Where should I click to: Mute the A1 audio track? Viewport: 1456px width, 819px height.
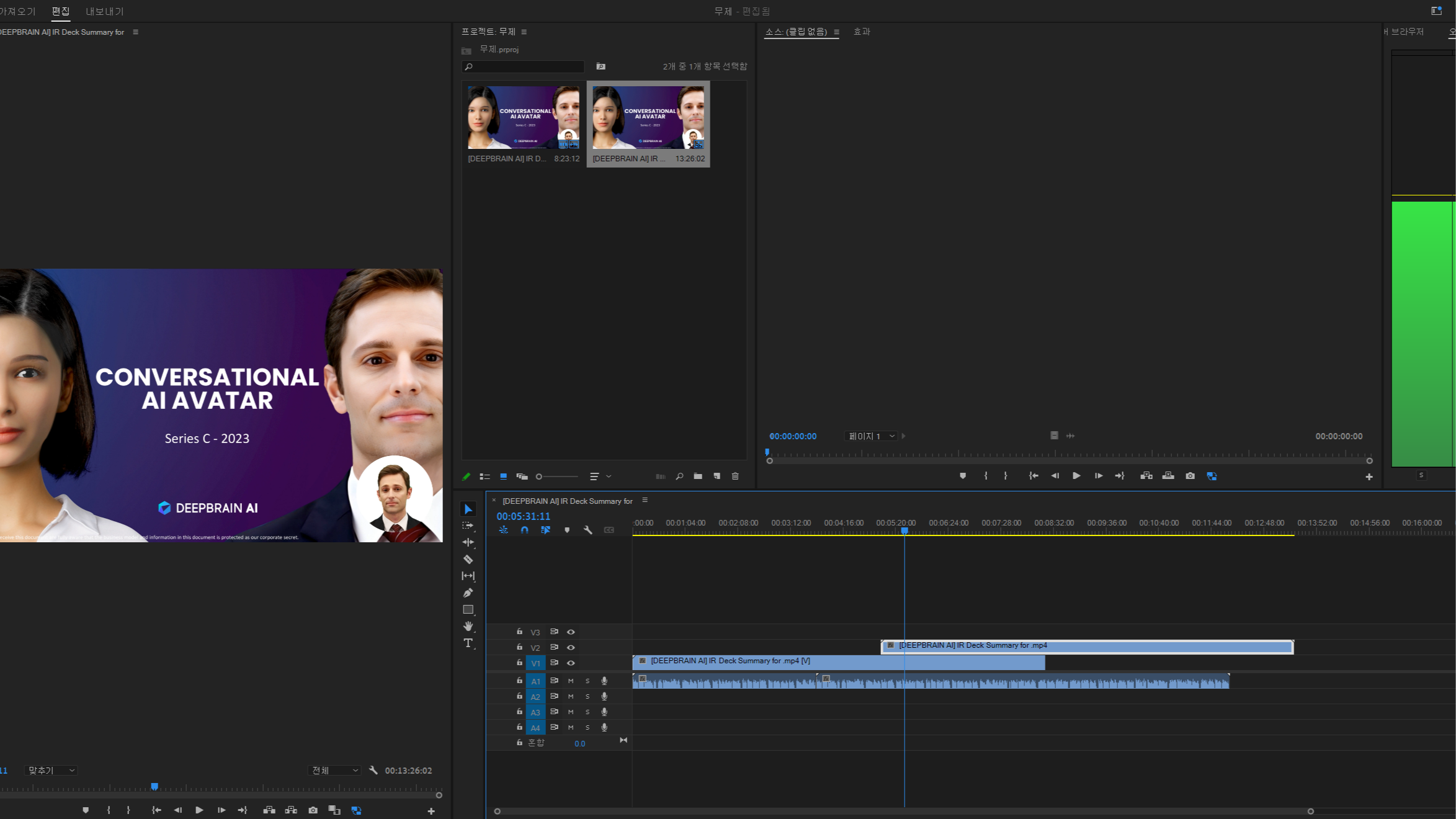click(571, 681)
